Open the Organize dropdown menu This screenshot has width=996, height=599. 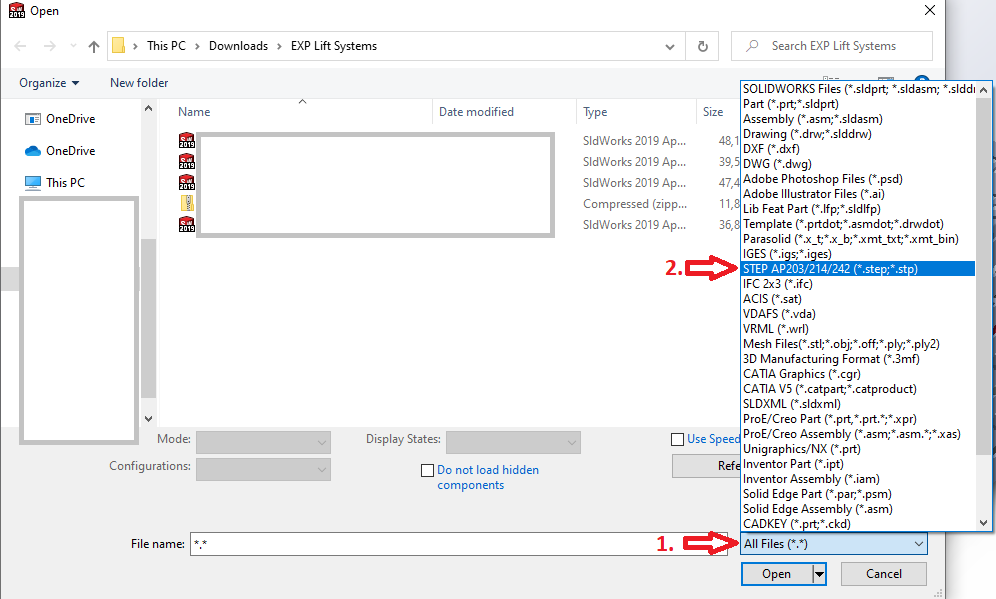49,83
